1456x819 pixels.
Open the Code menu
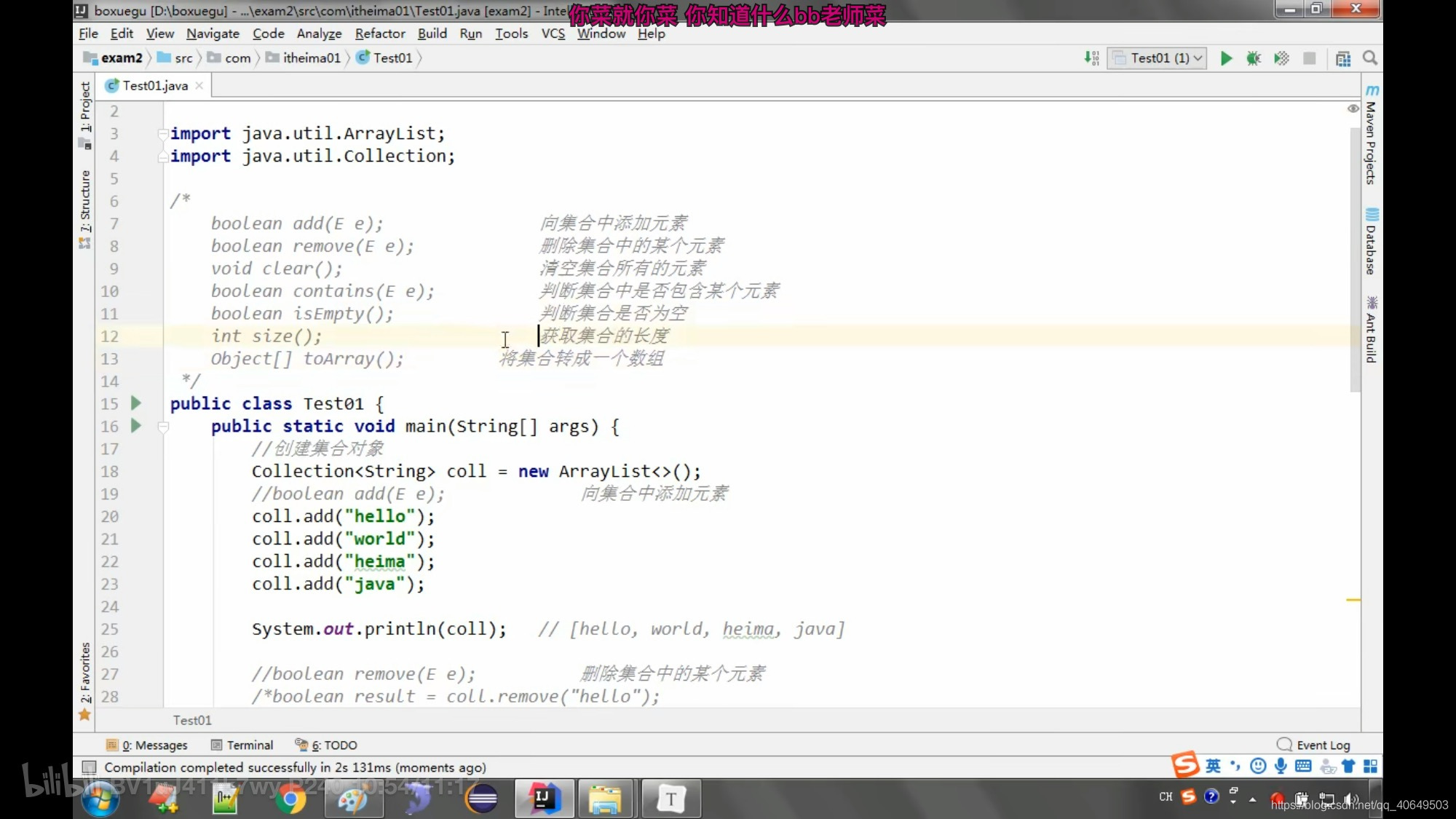click(268, 33)
